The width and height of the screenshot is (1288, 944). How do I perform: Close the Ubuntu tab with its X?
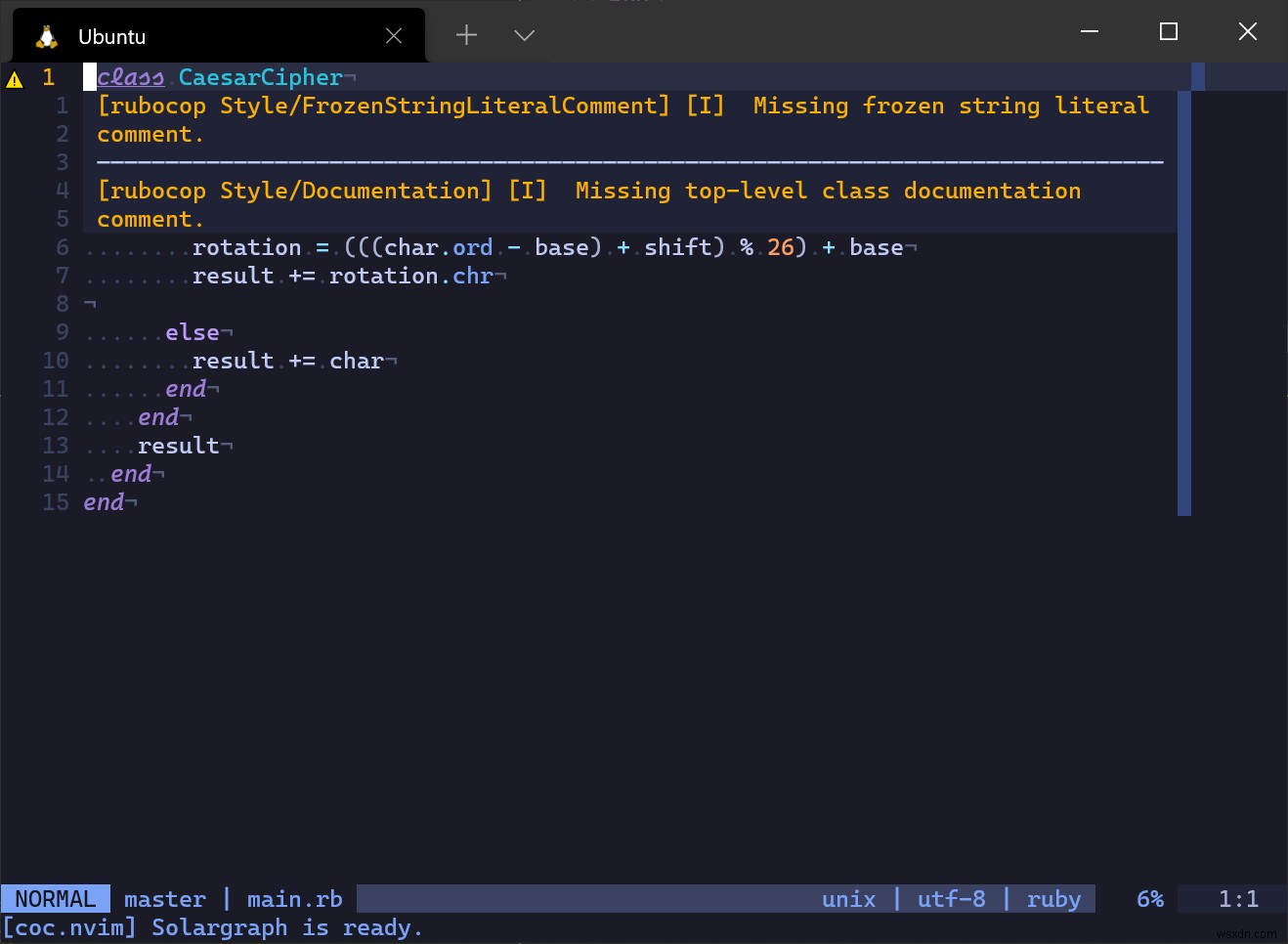click(394, 35)
